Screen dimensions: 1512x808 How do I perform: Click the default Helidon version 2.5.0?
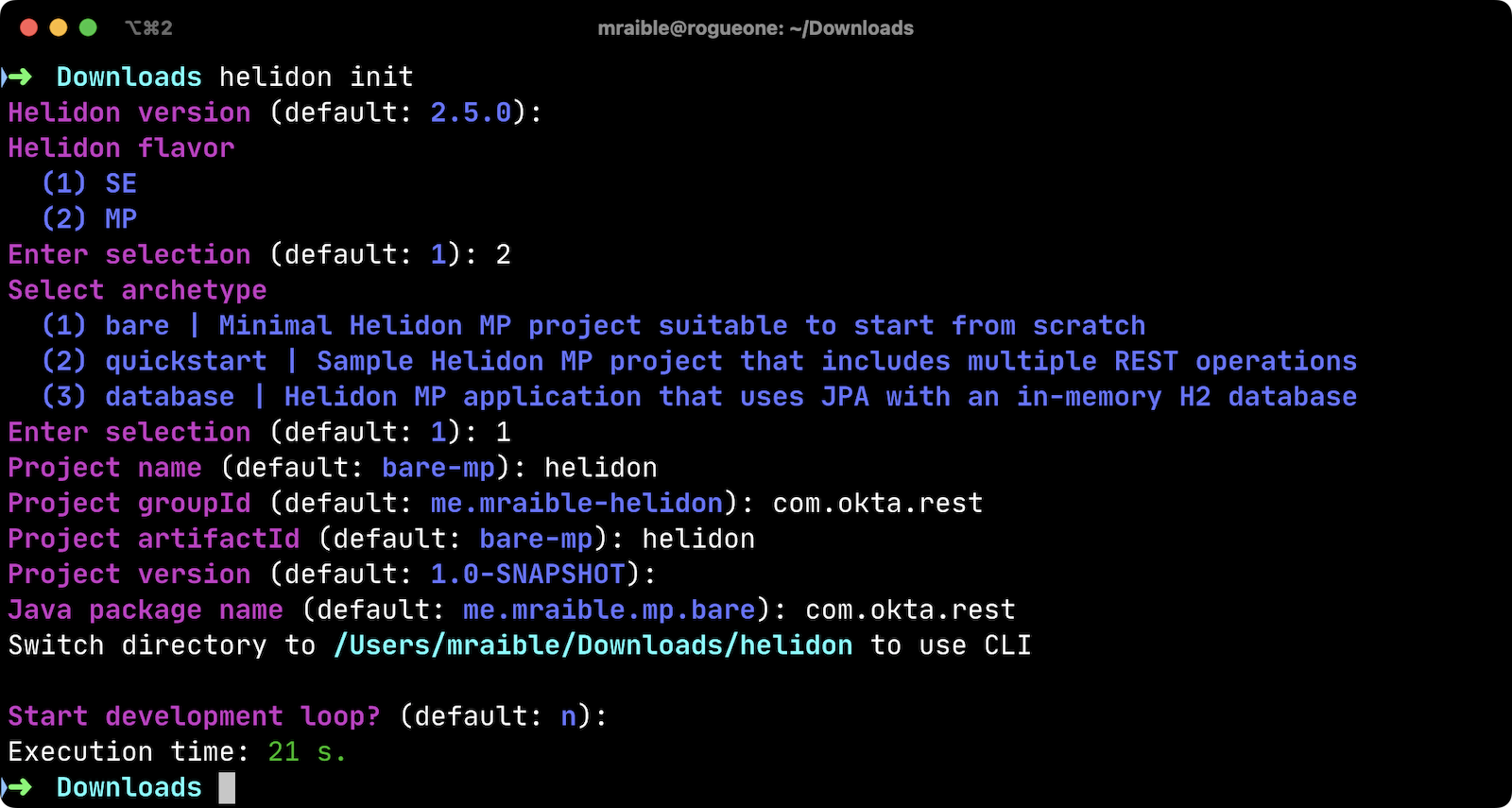tap(471, 112)
